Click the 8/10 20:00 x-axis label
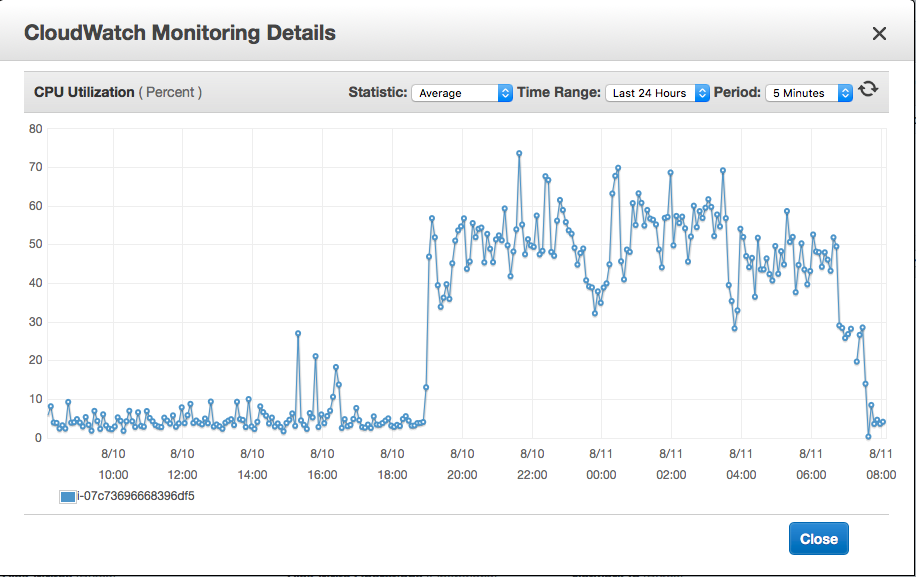The height and width of the screenshot is (577, 916). [x=462, y=464]
